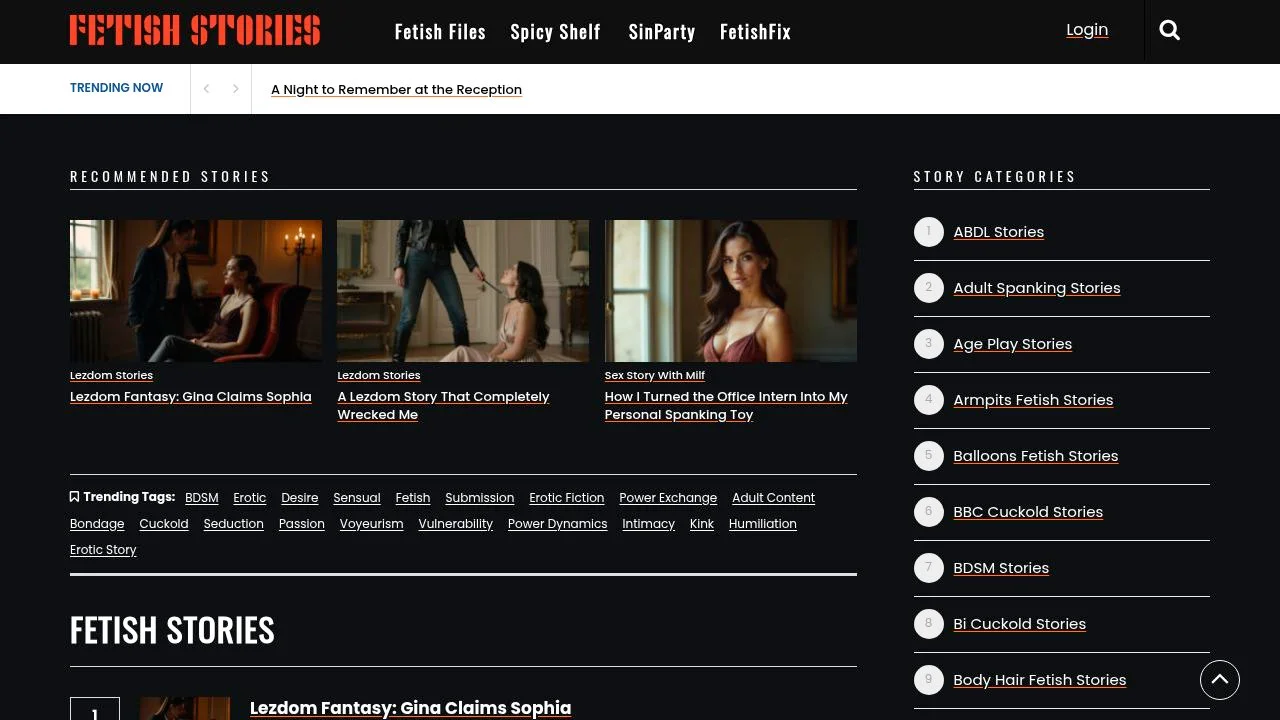
Task: Click the Age Play Stories category entry
Action: (1012, 343)
